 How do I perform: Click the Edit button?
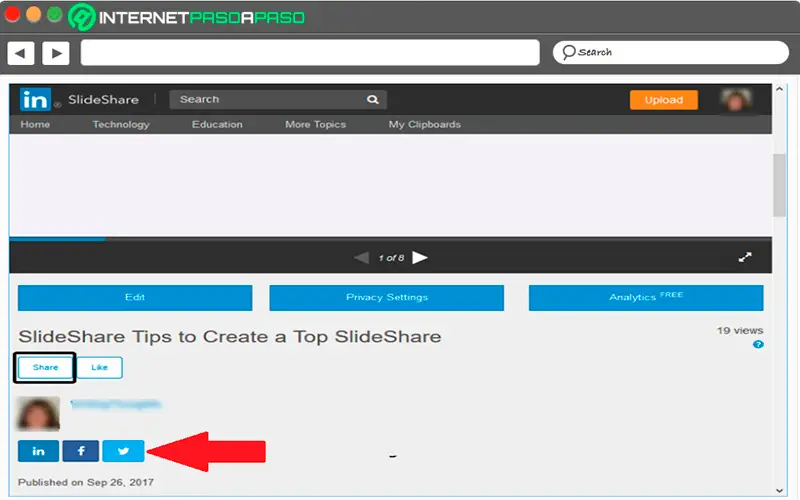(135, 297)
